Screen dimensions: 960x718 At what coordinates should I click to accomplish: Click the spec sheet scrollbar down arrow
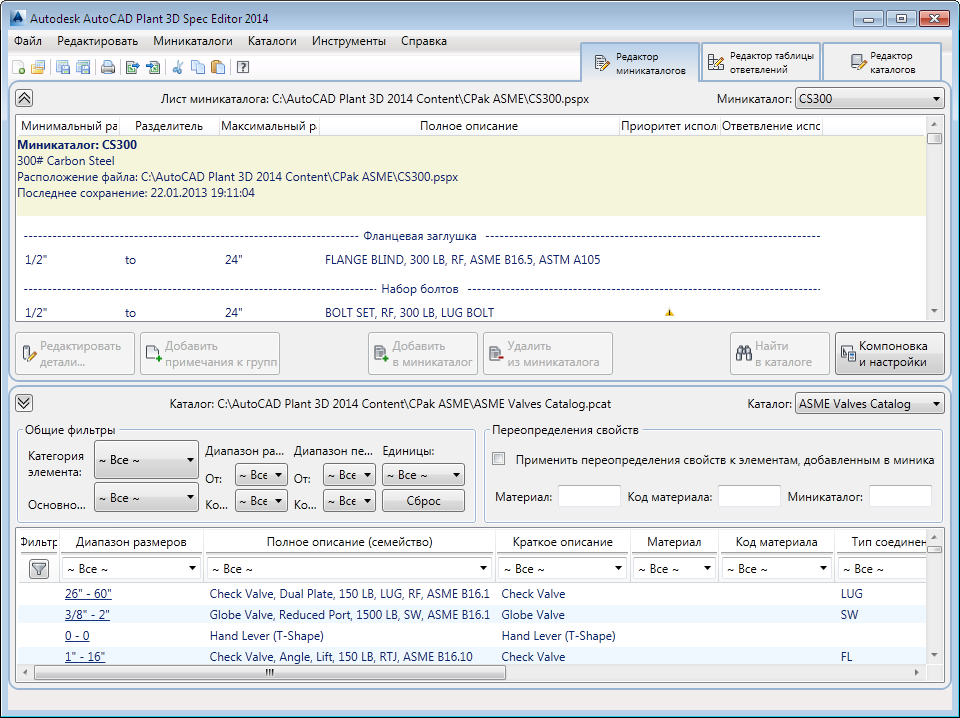[934, 312]
